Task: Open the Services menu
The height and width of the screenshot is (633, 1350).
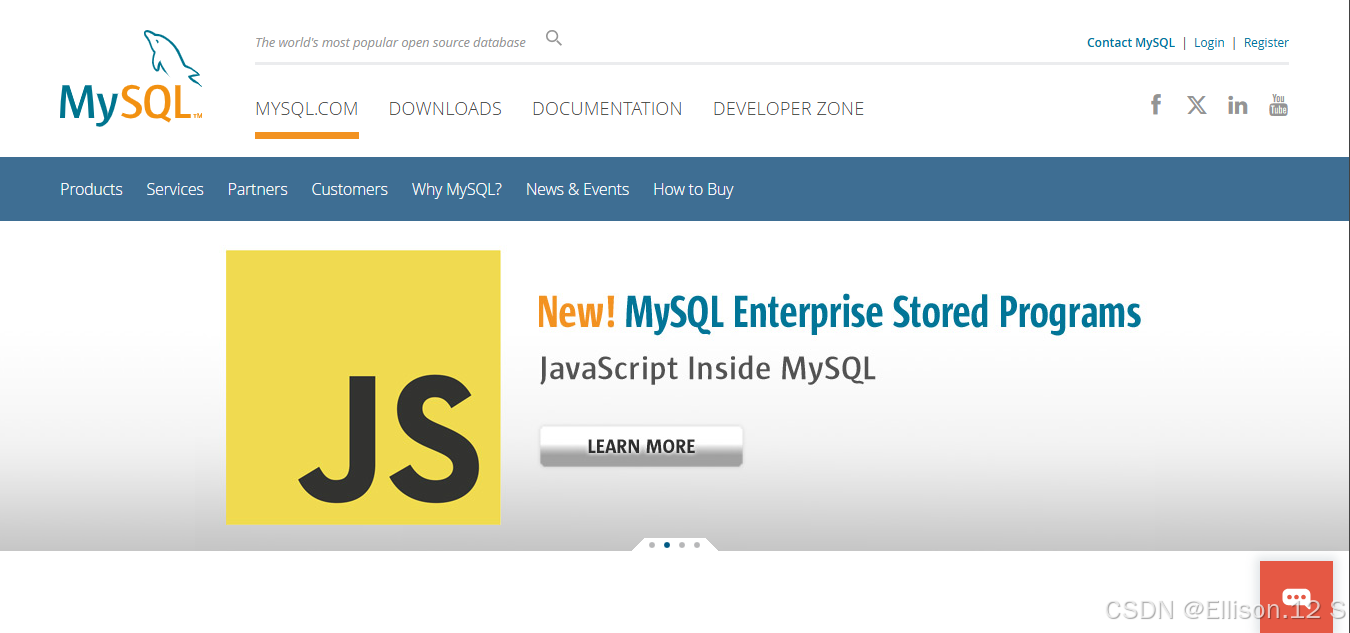Action: point(175,189)
